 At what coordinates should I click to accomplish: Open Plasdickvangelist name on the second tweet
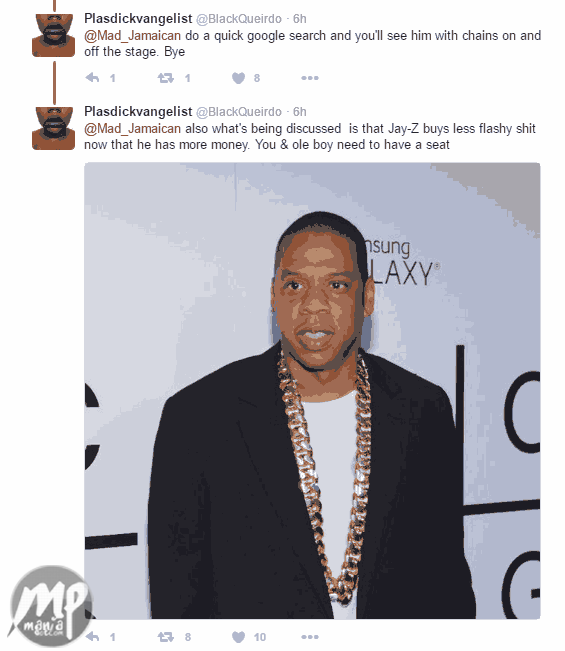pos(138,112)
